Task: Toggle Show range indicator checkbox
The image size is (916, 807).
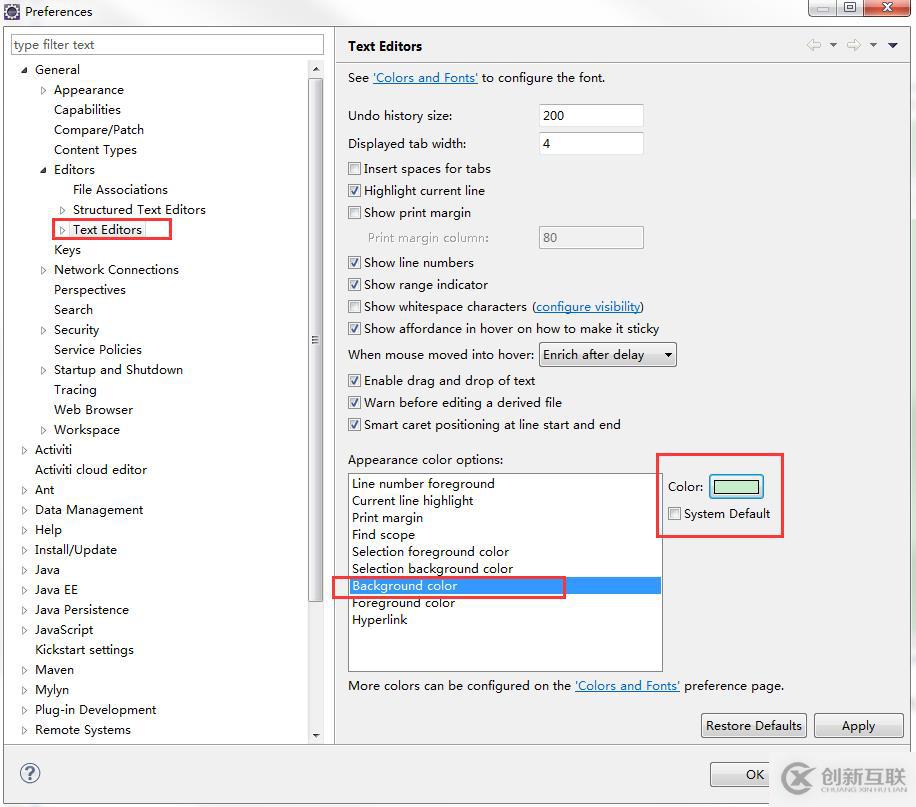Action: 354,285
